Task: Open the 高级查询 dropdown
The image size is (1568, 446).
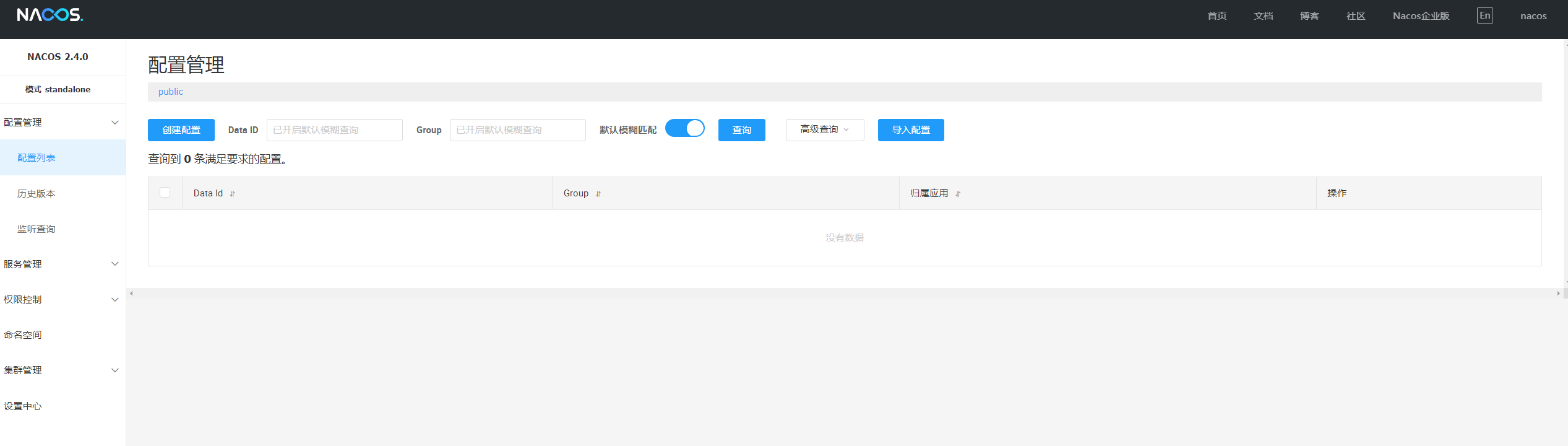Action: pyautogui.click(x=825, y=129)
